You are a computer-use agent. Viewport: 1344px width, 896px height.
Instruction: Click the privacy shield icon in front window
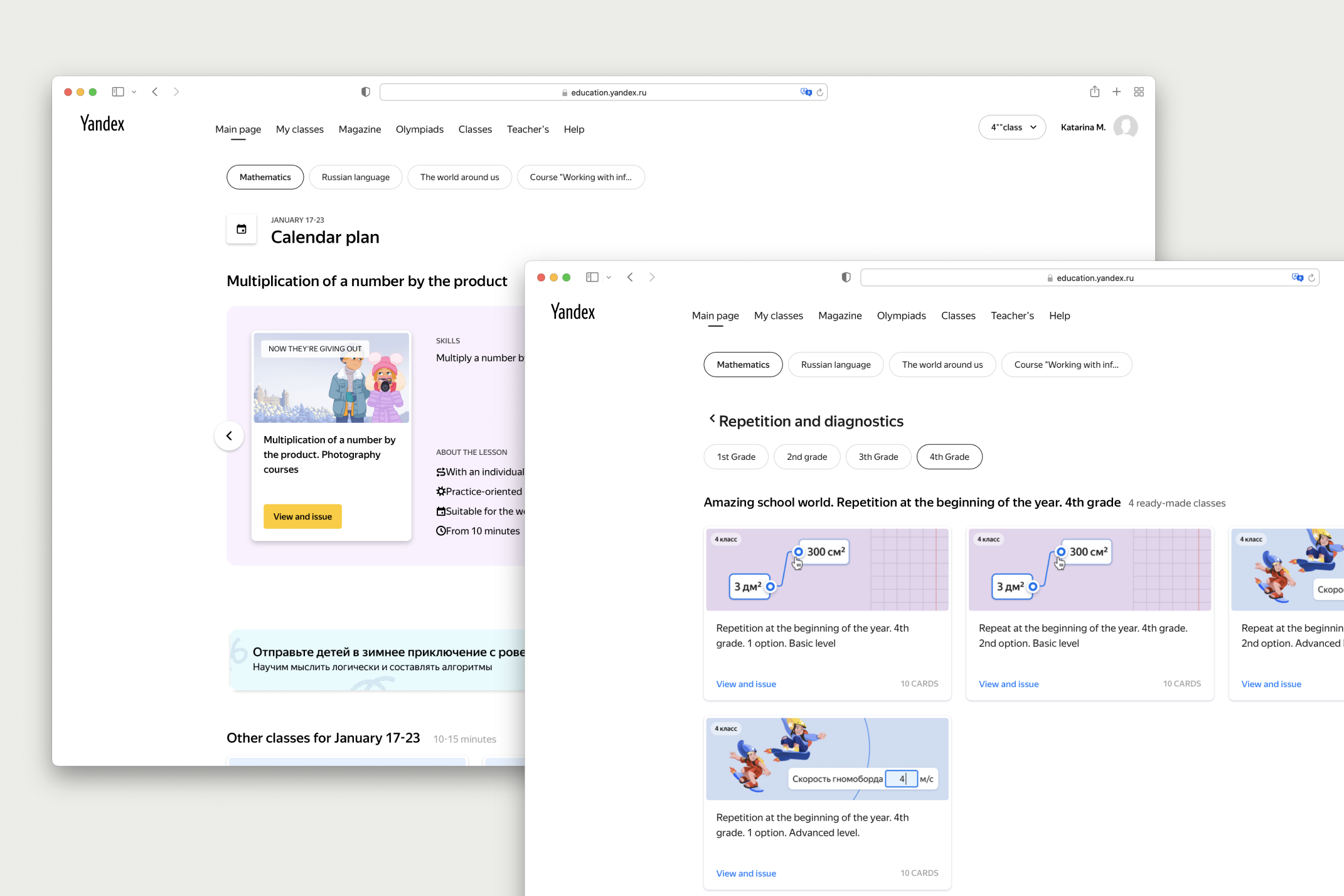tap(846, 277)
